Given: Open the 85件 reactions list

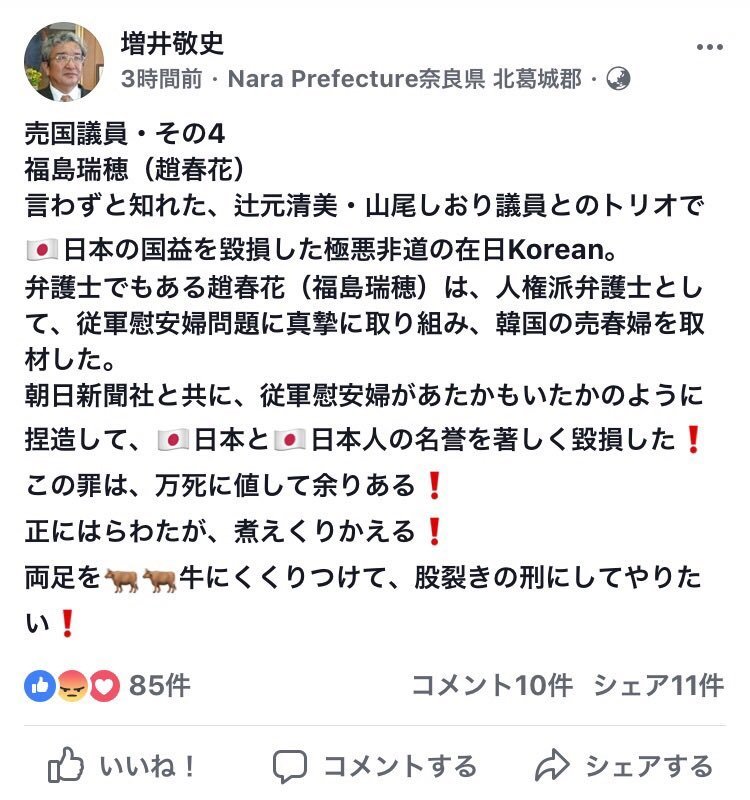Looking at the screenshot, I should pos(159,685).
